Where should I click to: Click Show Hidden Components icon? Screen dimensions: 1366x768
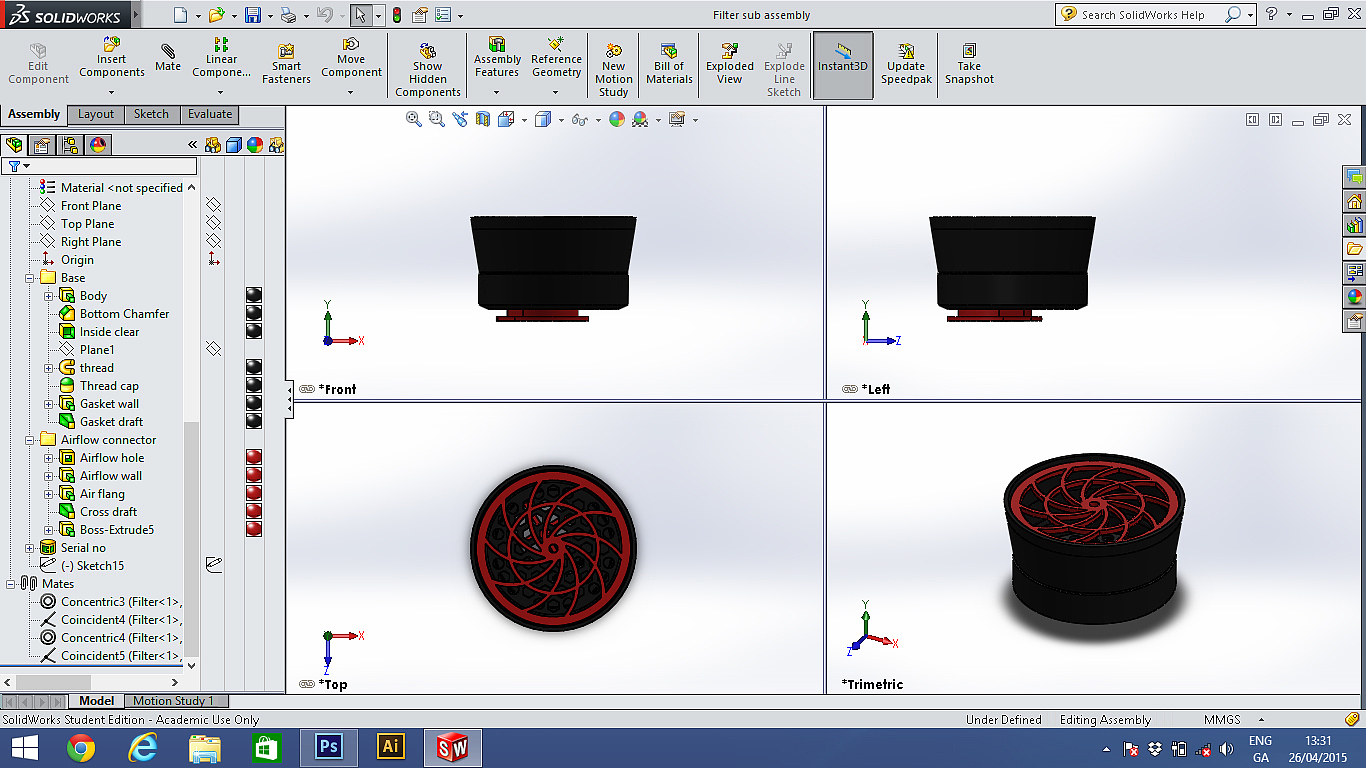(x=427, y=51)
